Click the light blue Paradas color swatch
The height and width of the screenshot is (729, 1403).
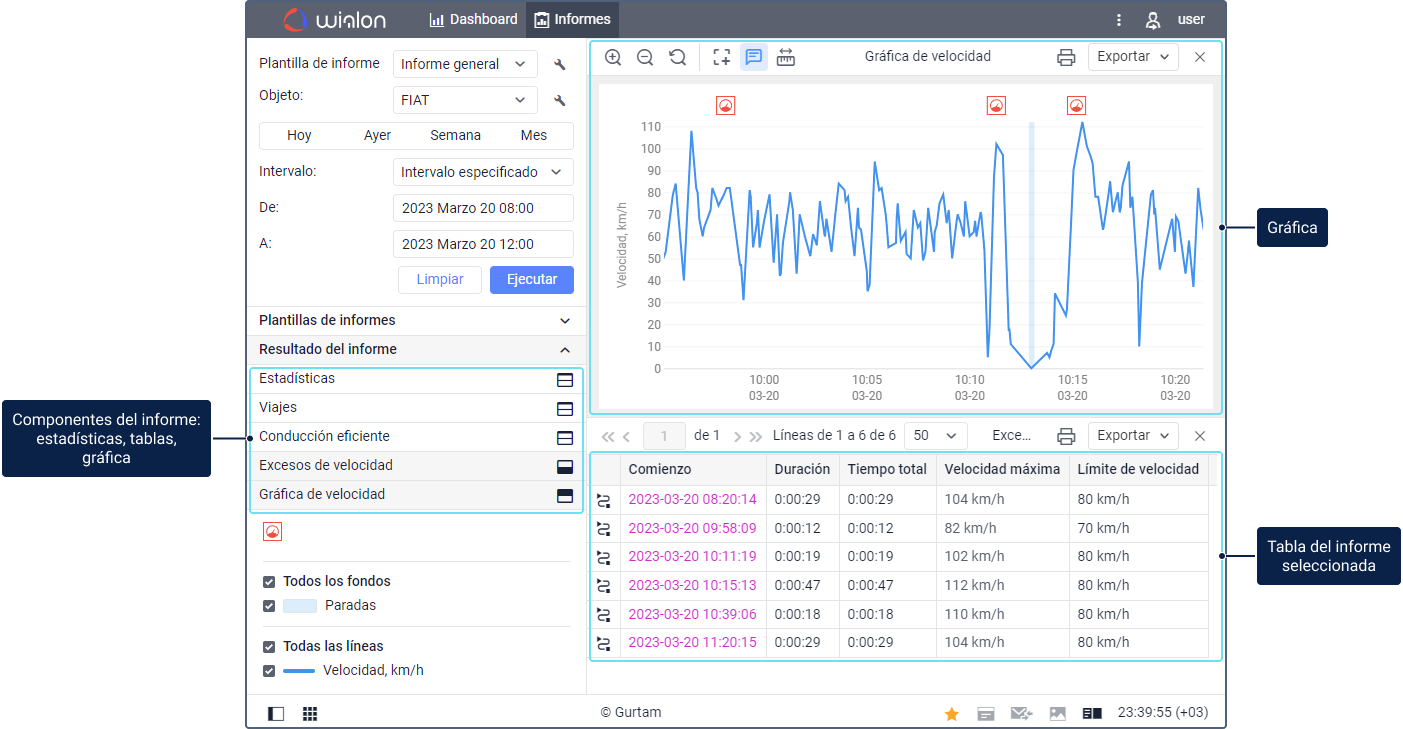click(300, 606)
